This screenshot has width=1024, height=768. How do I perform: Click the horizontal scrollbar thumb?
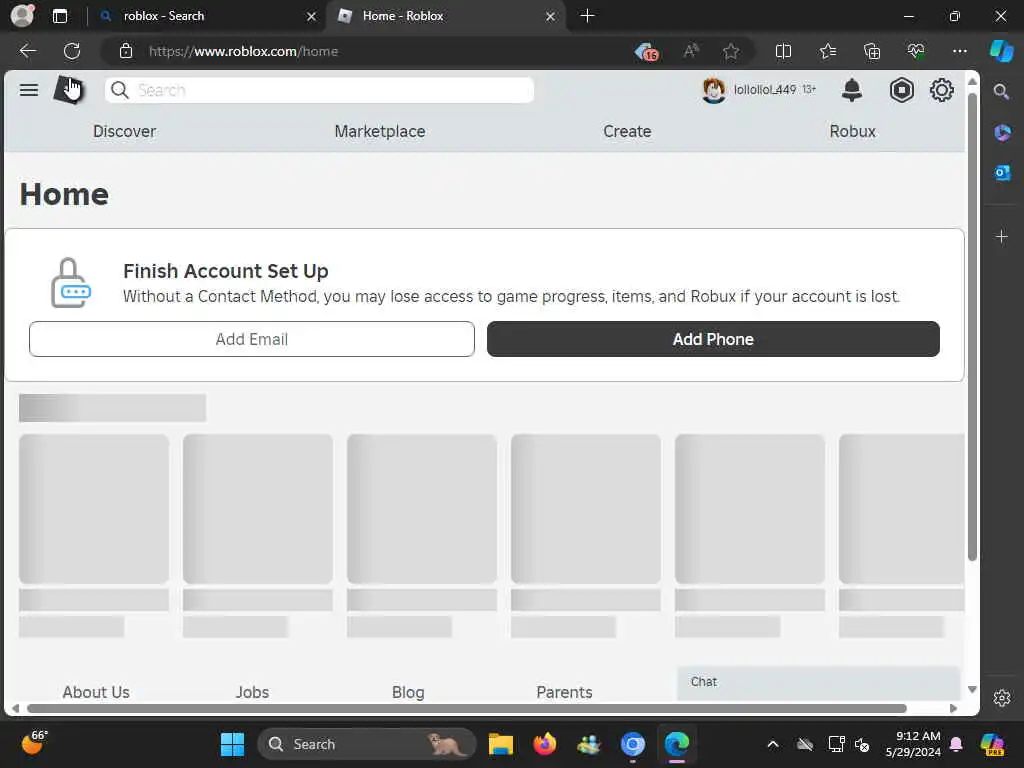pyautogui.click(x=467, y=709)
